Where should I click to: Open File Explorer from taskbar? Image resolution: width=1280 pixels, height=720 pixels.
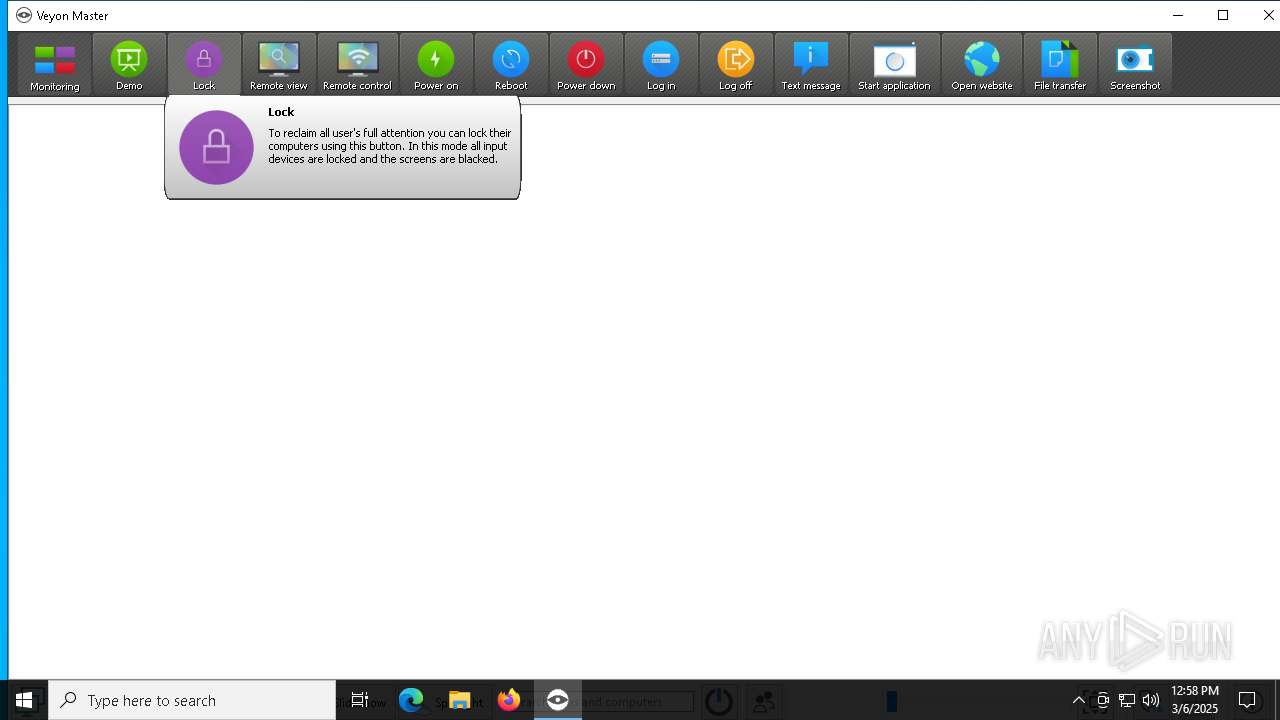click(460, 700)
